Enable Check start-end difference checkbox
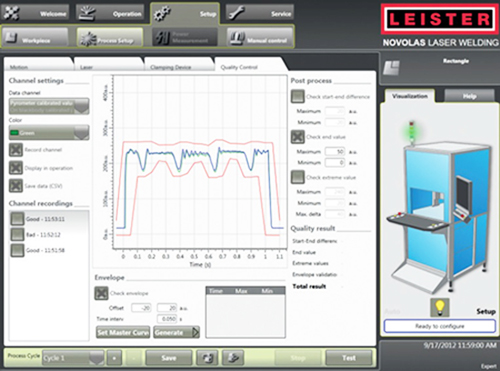 (298, 96)
